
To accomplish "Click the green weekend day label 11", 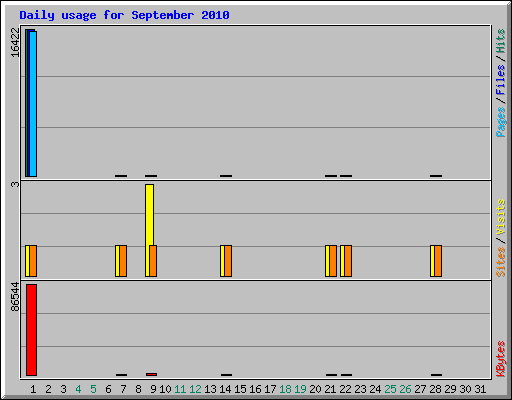I will pos(180,389).
